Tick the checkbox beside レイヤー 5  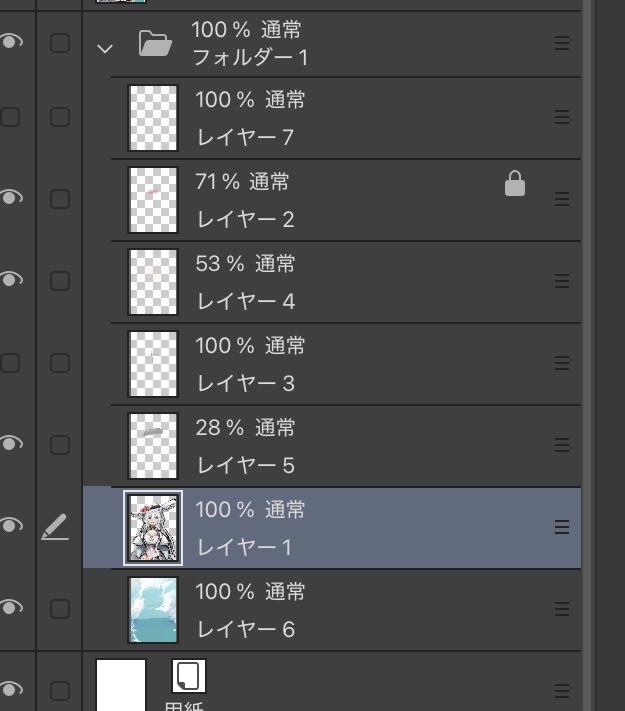pyautogui.click(x=60, y=445)
